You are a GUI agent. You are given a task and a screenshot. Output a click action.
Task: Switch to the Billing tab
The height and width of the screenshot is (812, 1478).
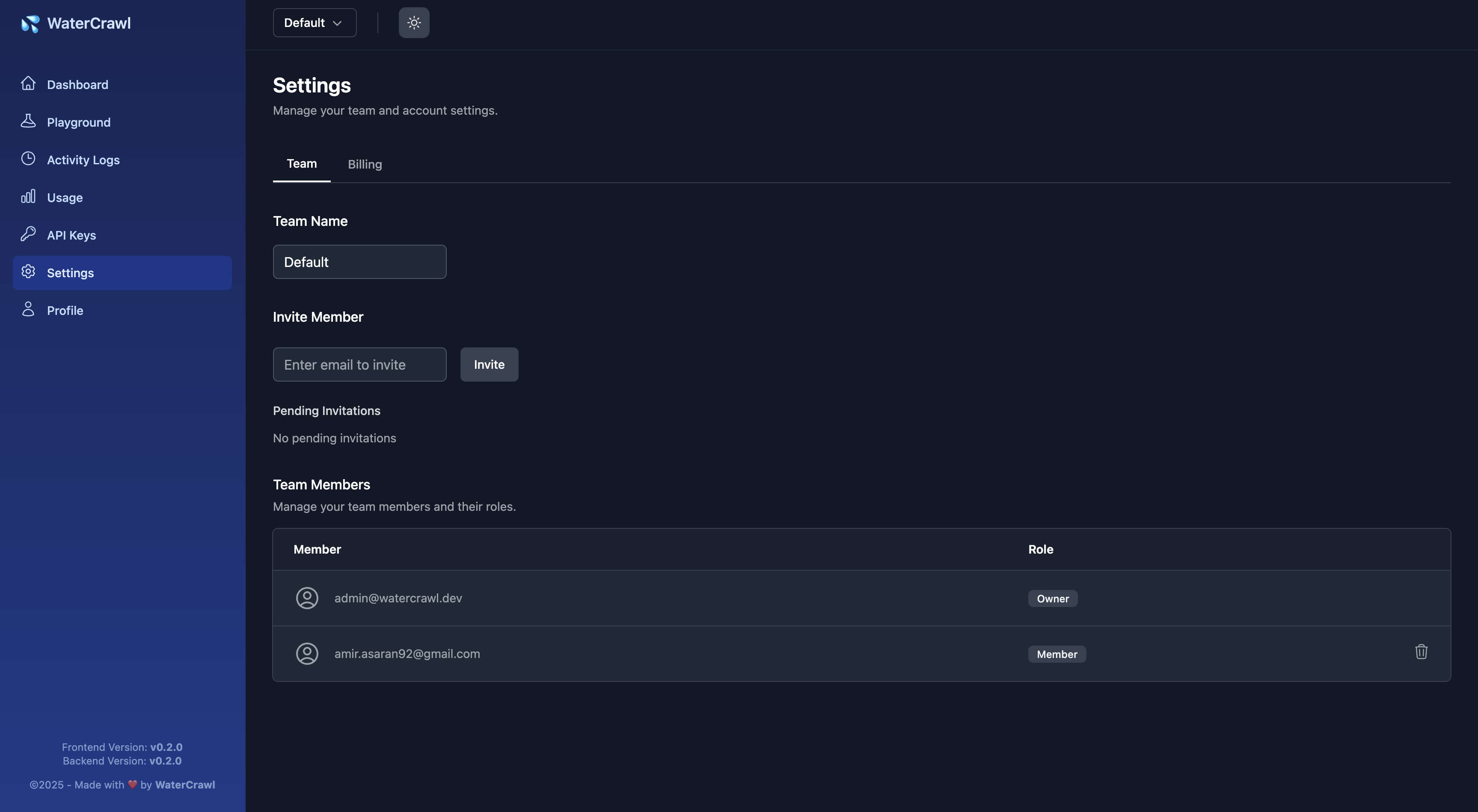pos(364,165)
